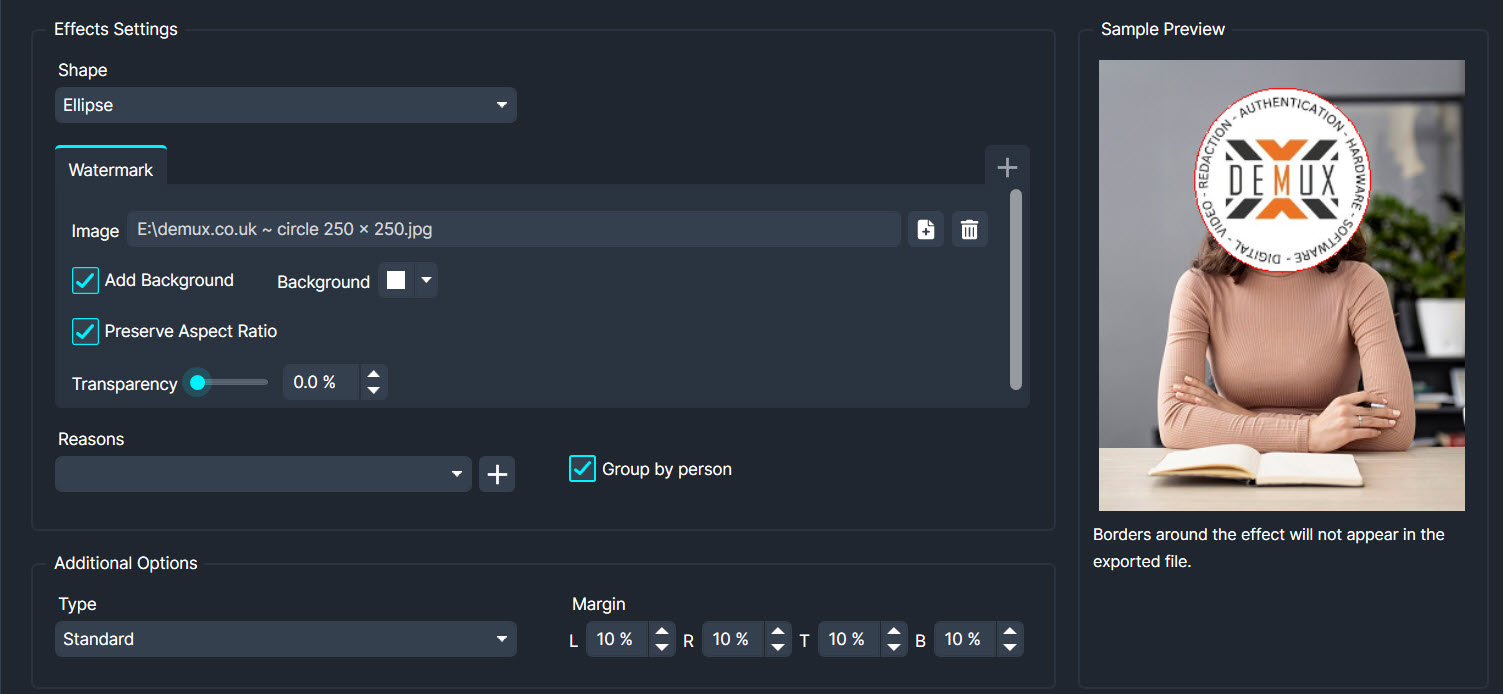Toggle the Group by person checkbox

click(x=582, y=468)
